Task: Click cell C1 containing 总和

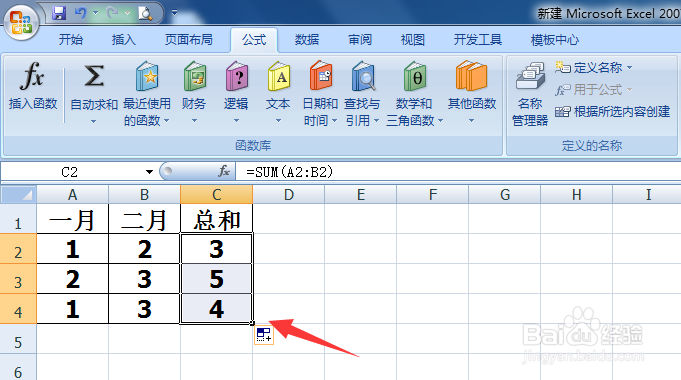Action: 216,219
